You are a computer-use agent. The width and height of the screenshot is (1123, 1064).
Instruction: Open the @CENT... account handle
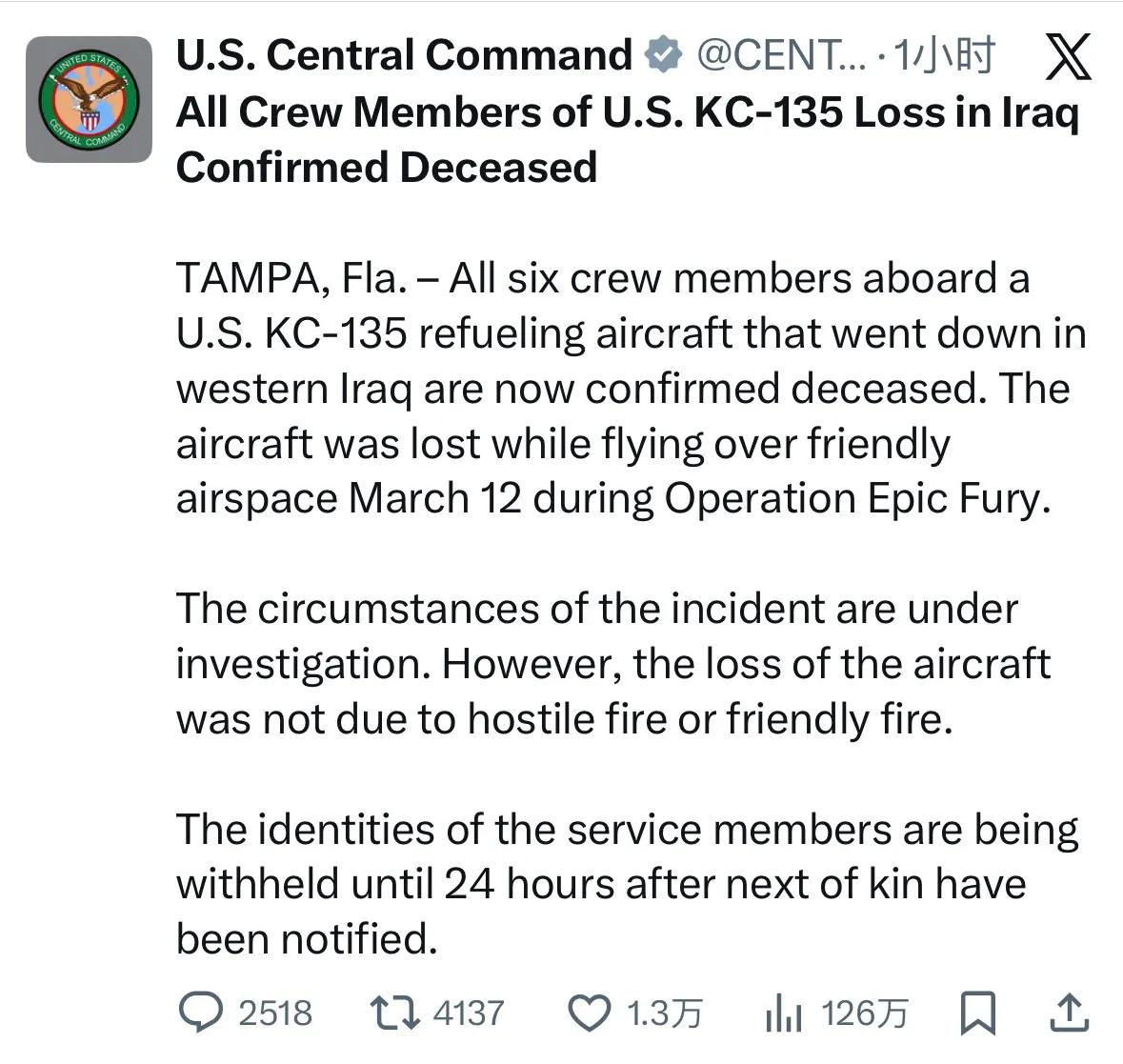tap(781, 55)
